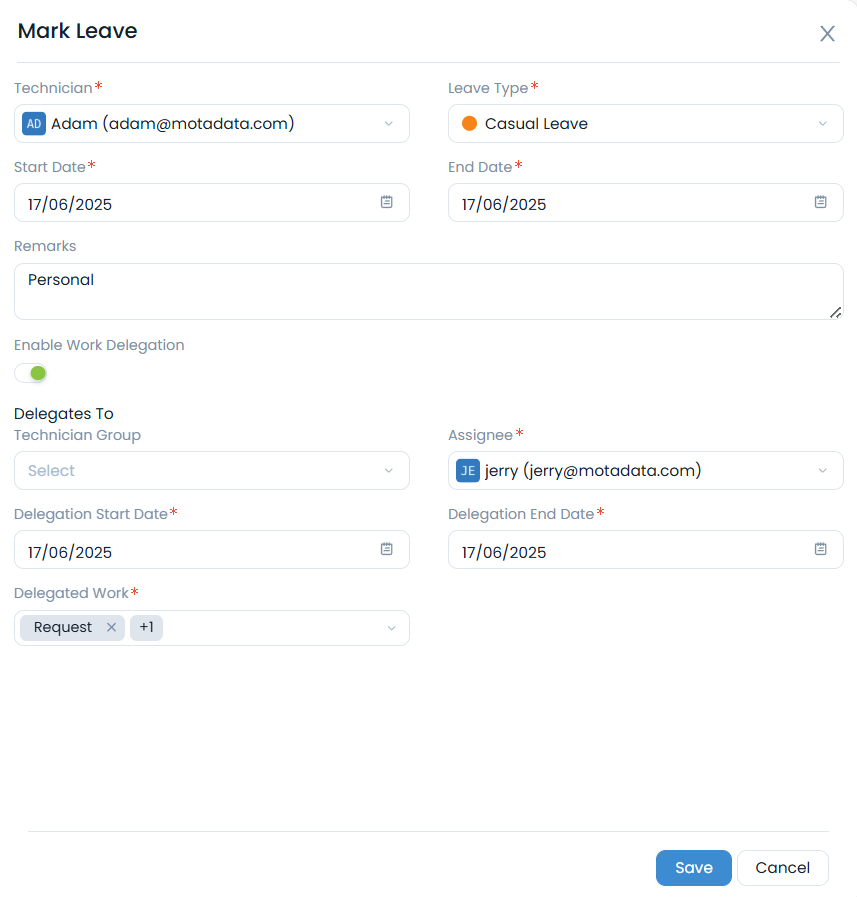
Task: Click jerry's JE avatar icon
Action: 468,471
